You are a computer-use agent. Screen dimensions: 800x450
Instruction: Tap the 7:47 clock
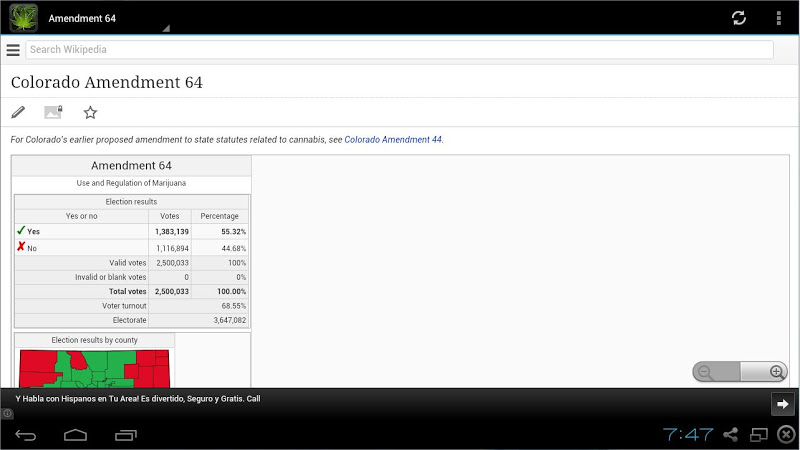point(688,435)
